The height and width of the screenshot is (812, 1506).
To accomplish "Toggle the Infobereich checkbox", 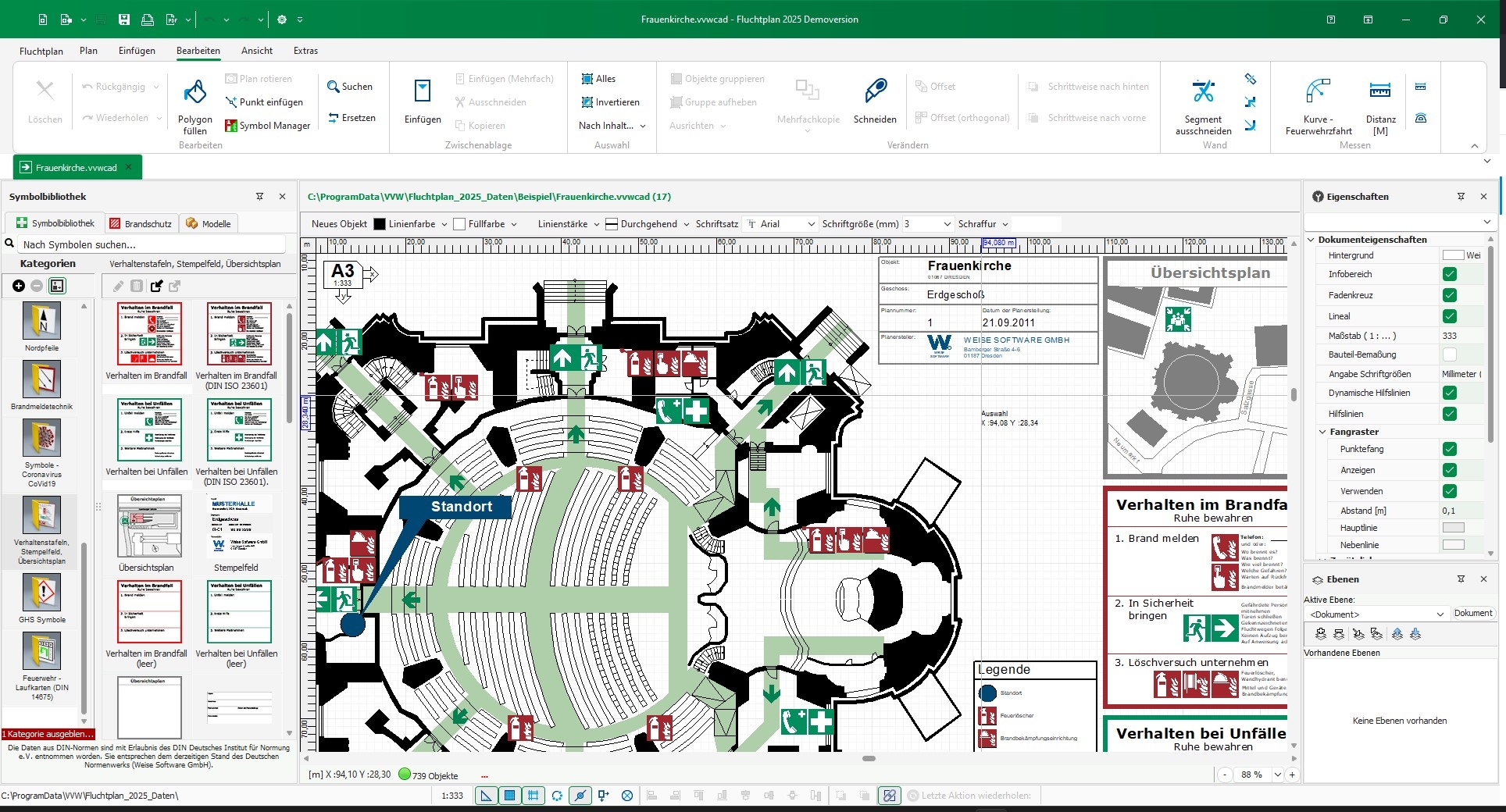I will coord(1450,274).
